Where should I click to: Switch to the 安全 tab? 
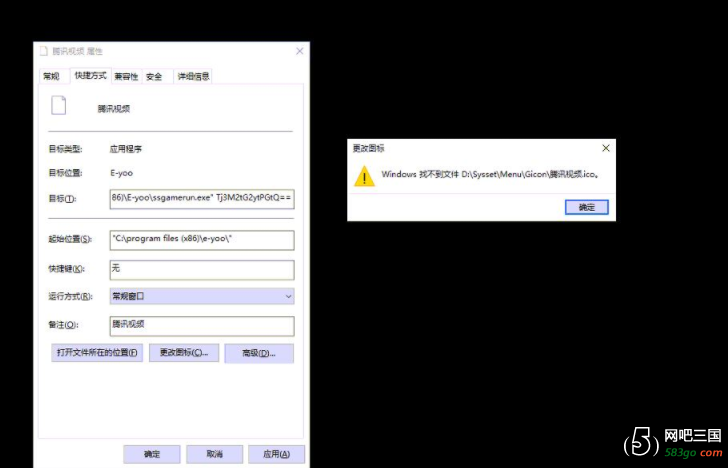[154, 77]
